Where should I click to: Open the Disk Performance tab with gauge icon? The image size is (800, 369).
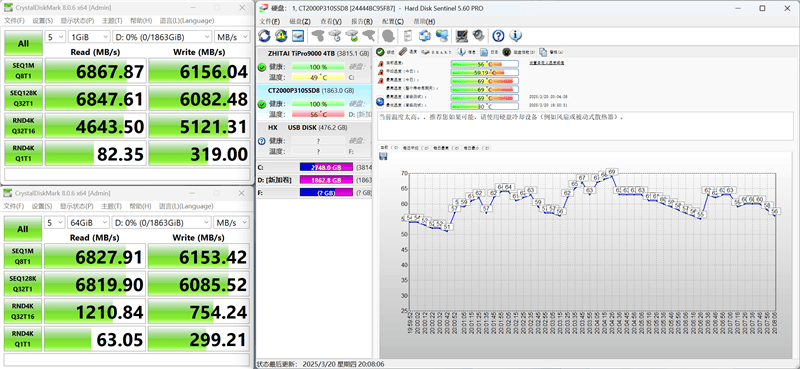click(519, 52)
